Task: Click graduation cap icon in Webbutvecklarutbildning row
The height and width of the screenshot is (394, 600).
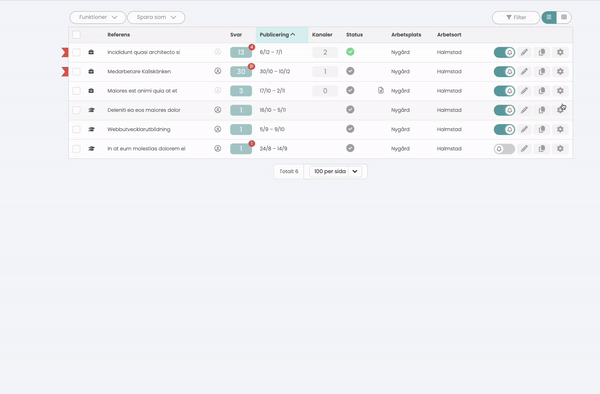Action: point(91,129)
